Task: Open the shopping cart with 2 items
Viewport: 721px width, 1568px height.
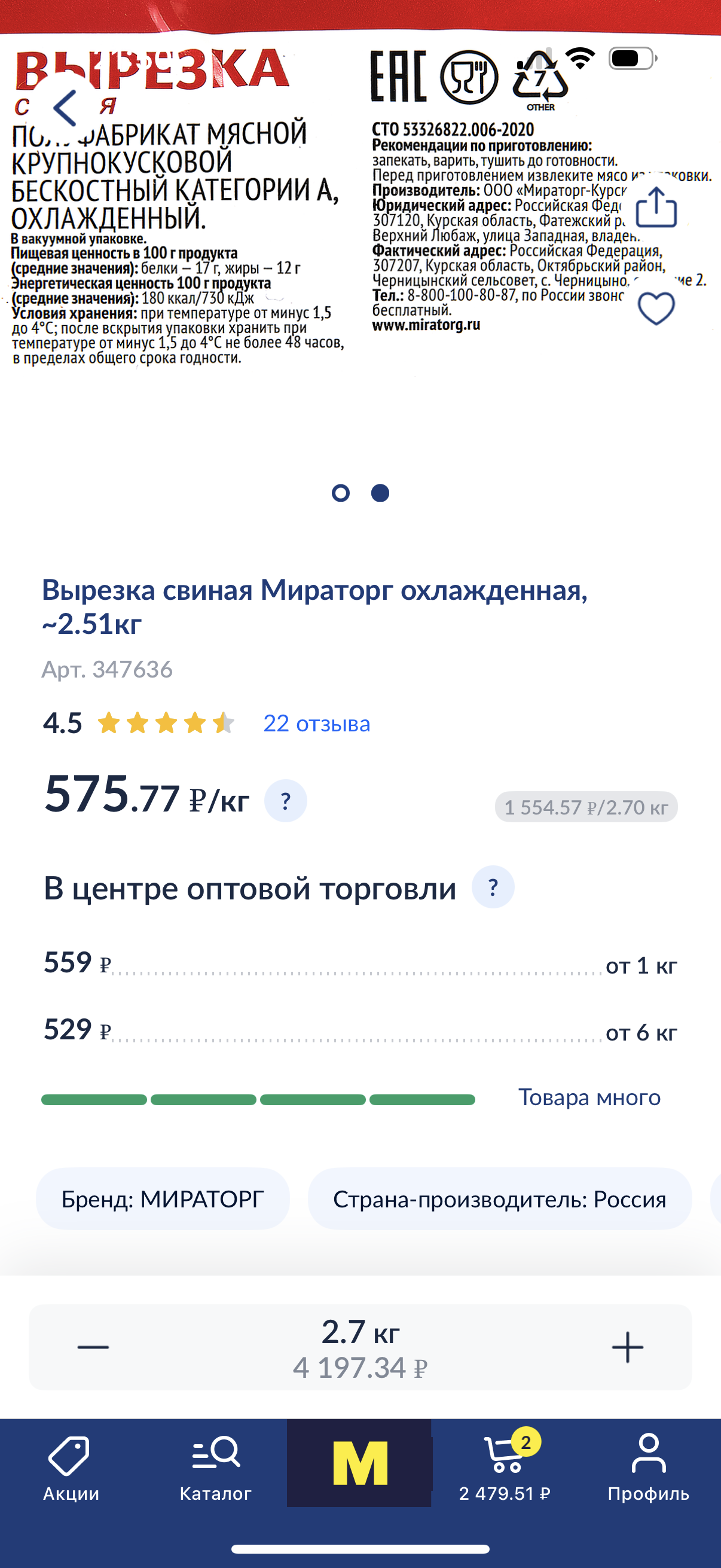Action: click(505, 1468)
